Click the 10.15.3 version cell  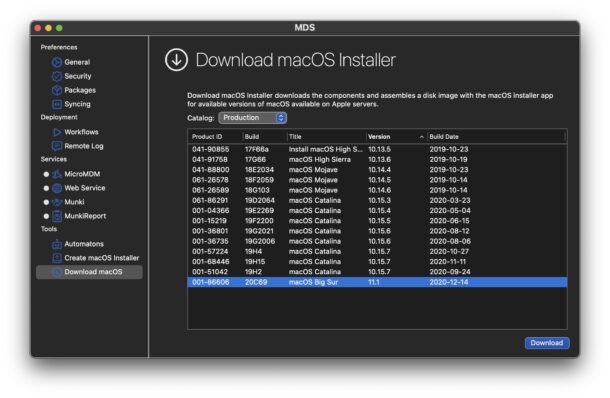[379, 200]
